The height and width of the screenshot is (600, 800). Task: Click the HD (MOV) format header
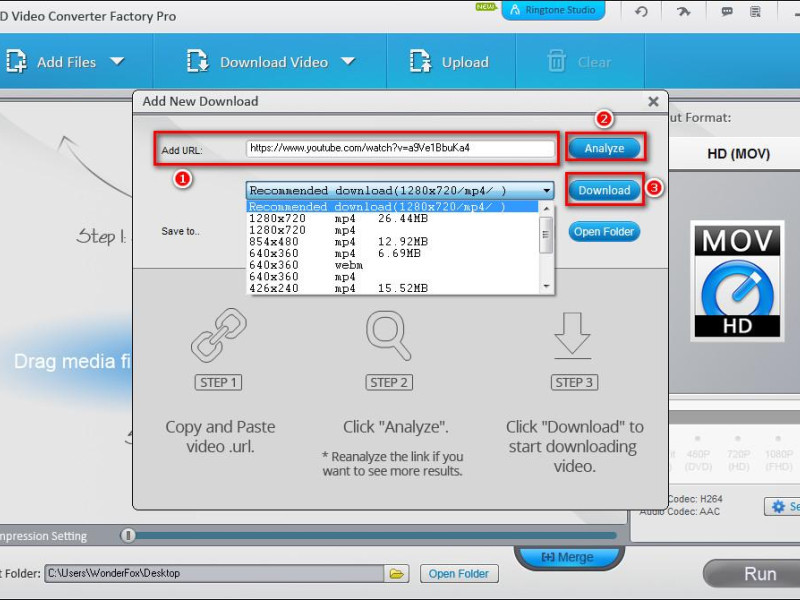click(738, 154)
